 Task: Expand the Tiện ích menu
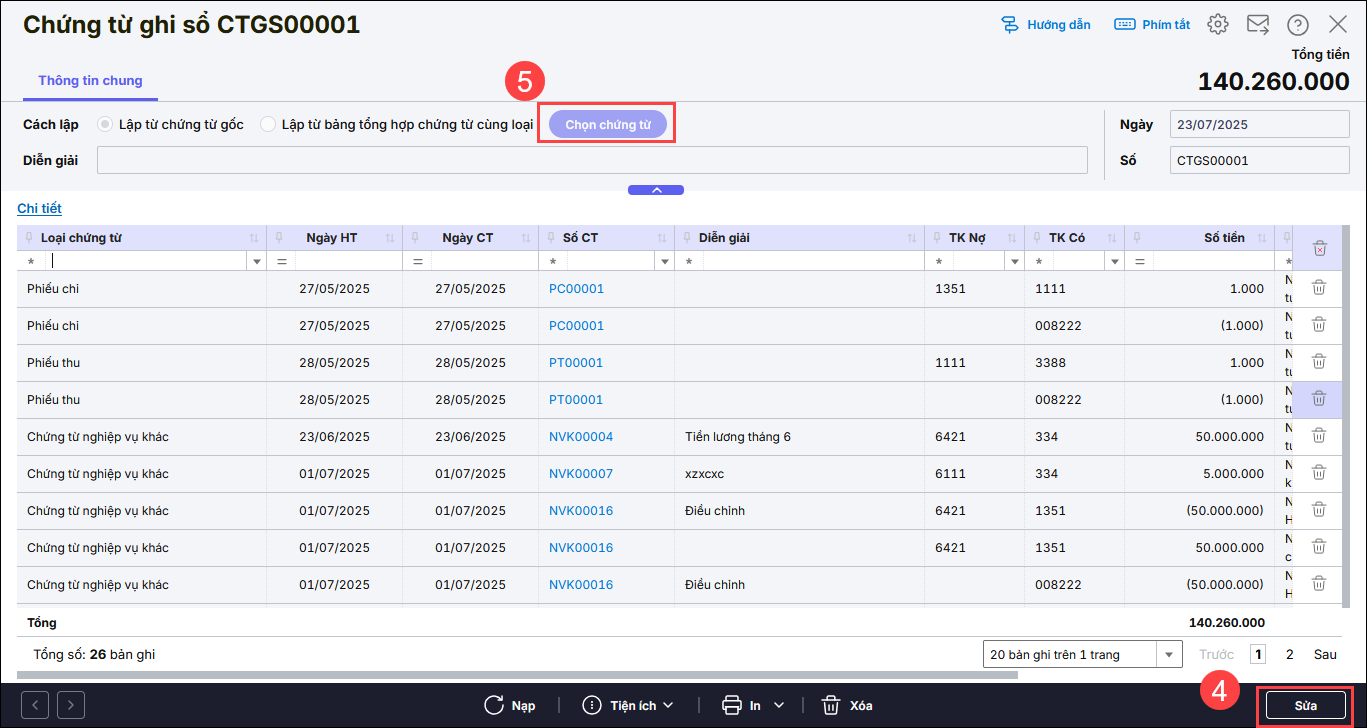(x=628, y=705)
